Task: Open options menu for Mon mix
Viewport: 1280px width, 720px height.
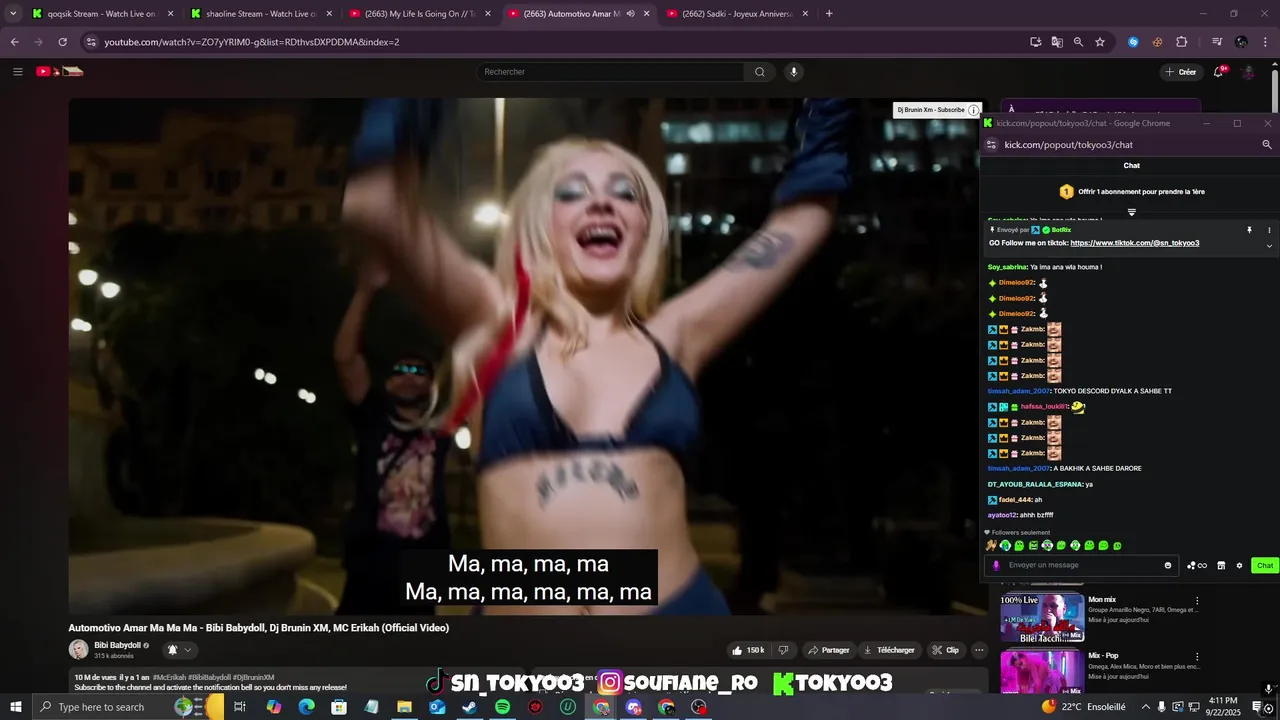Action: [1197, 601]
